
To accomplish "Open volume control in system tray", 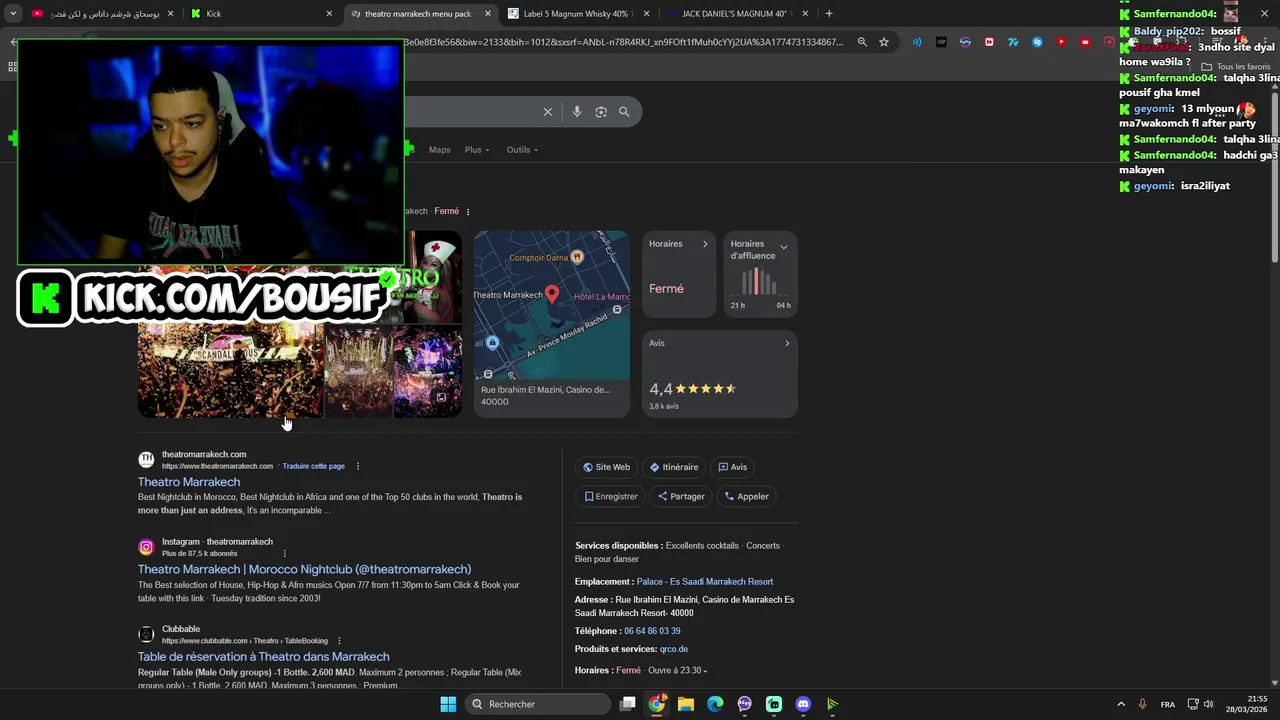I will tap(1209, 704).
